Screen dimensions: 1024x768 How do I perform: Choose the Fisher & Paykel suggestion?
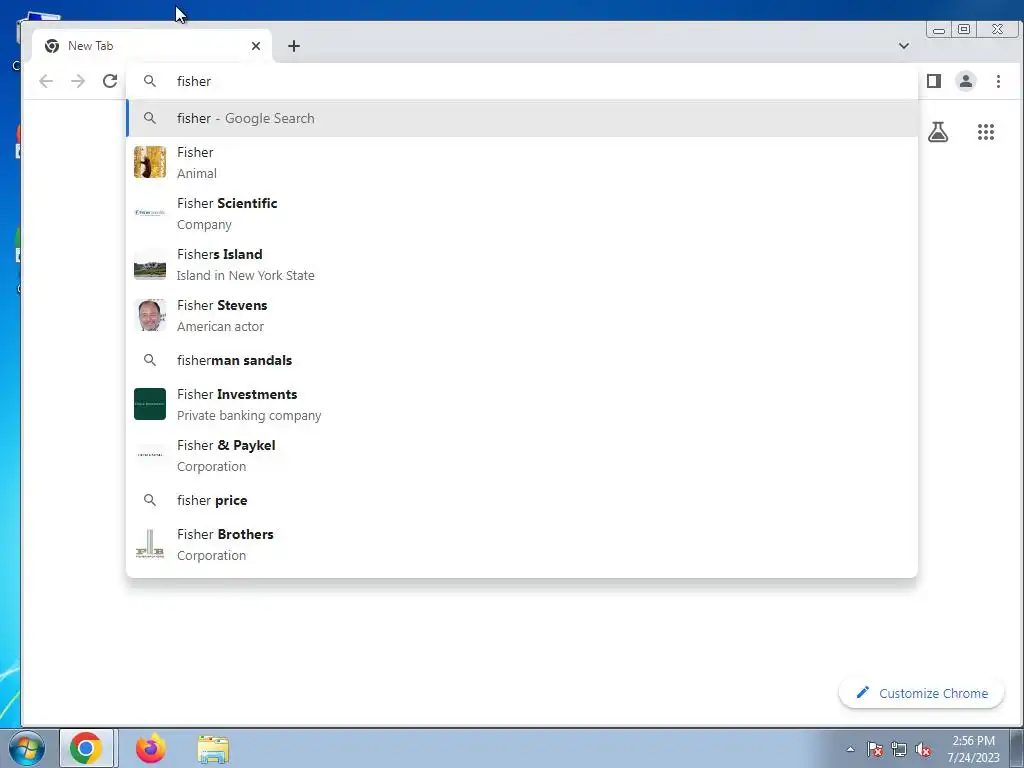click(x=522, y=455)
